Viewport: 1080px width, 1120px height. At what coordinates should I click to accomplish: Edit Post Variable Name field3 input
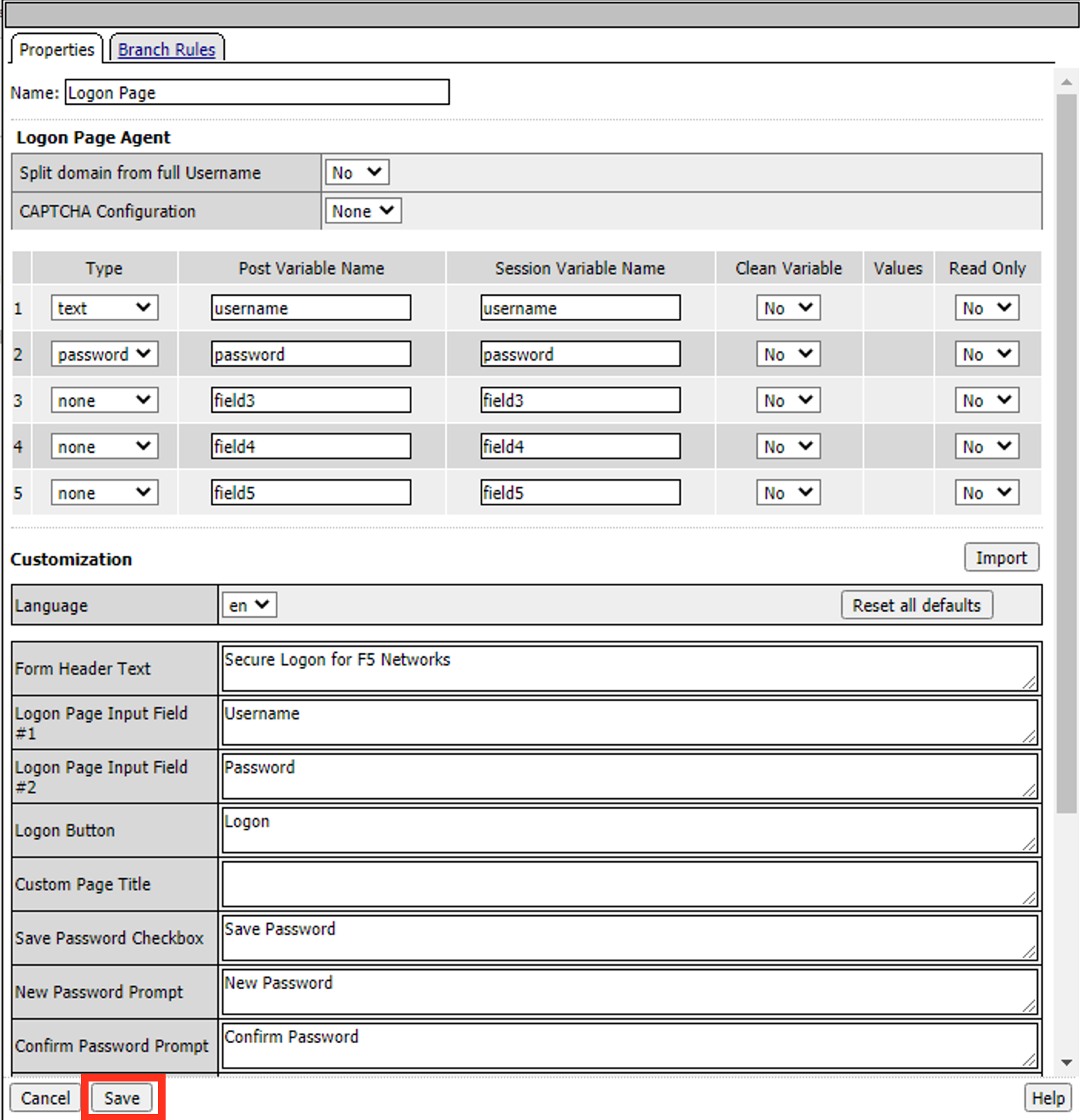pyautogui.click(x=311, y=401)
